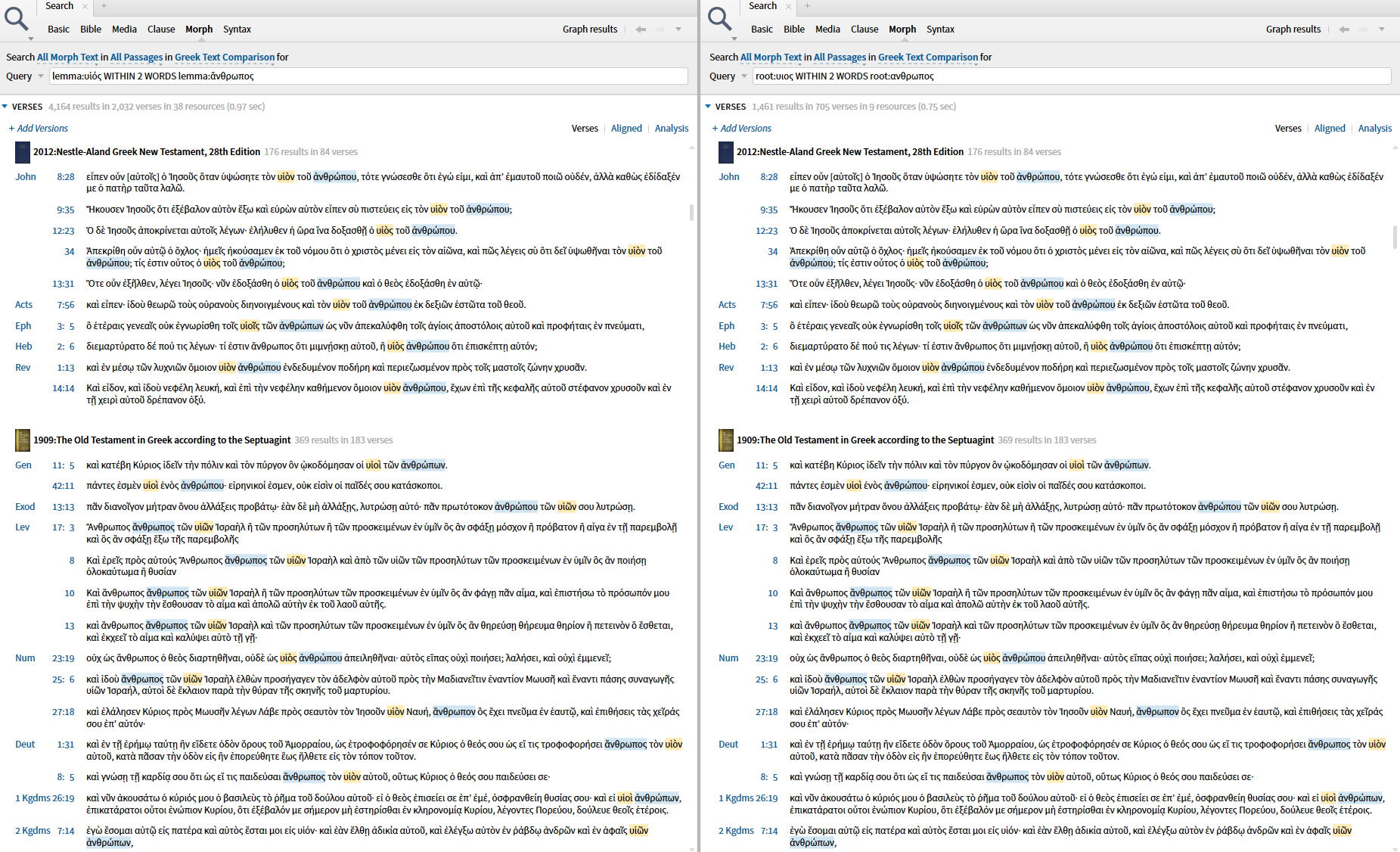1400x852 pixels.
Task: Open Nestle-Aland book cover icon in left panel
Action: (23, 152)
